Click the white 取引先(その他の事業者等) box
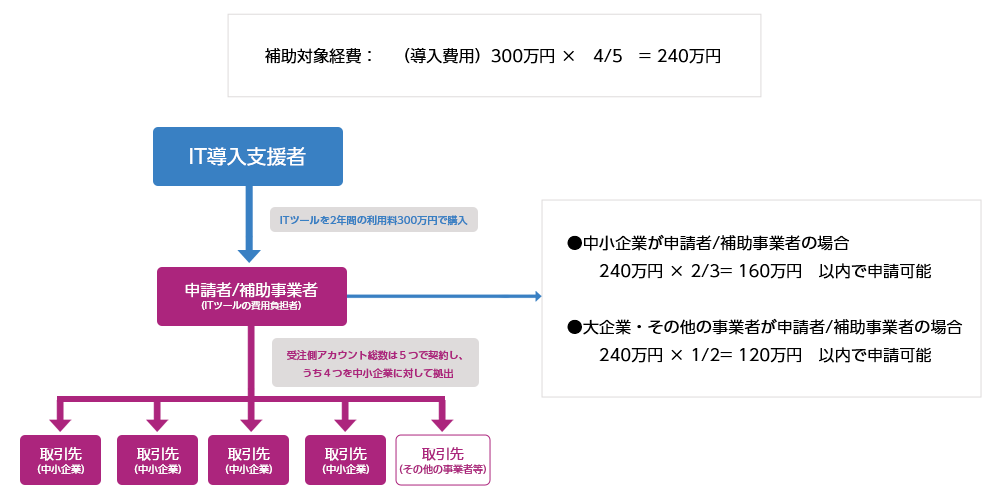 (x=443, y=460)
